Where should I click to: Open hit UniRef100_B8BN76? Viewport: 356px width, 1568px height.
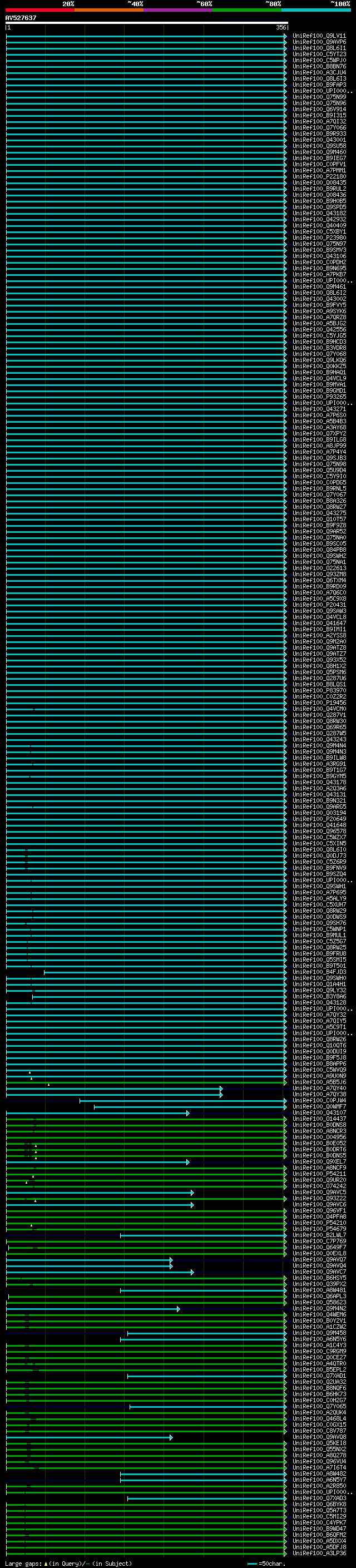[319, 66]
